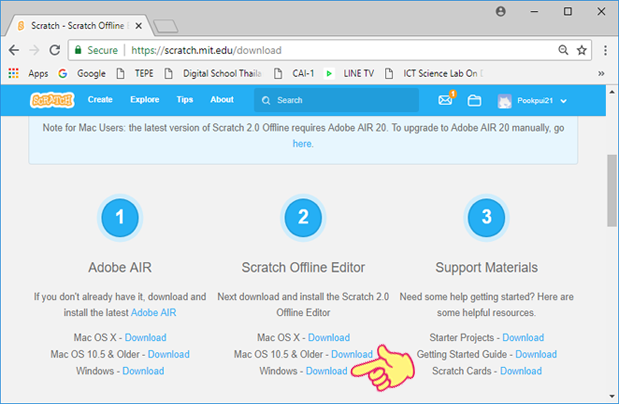Download Scratch Offline Editor for Windows

(x=326, y=371)
